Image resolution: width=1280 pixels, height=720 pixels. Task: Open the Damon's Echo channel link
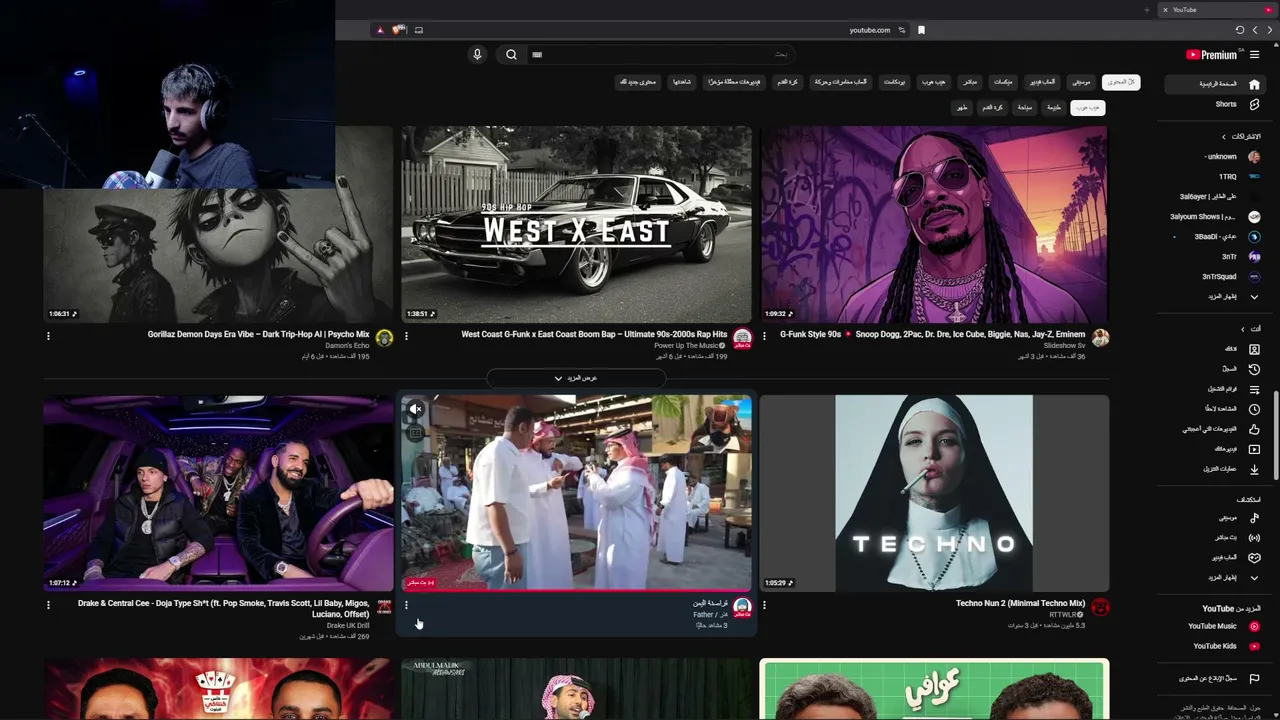[x=347, y=346]
